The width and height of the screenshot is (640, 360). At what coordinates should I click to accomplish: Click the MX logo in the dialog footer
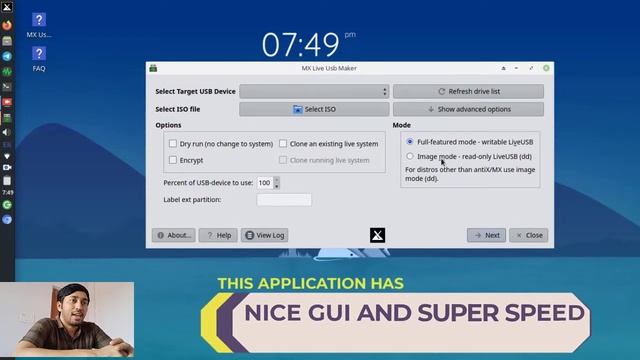378,235
